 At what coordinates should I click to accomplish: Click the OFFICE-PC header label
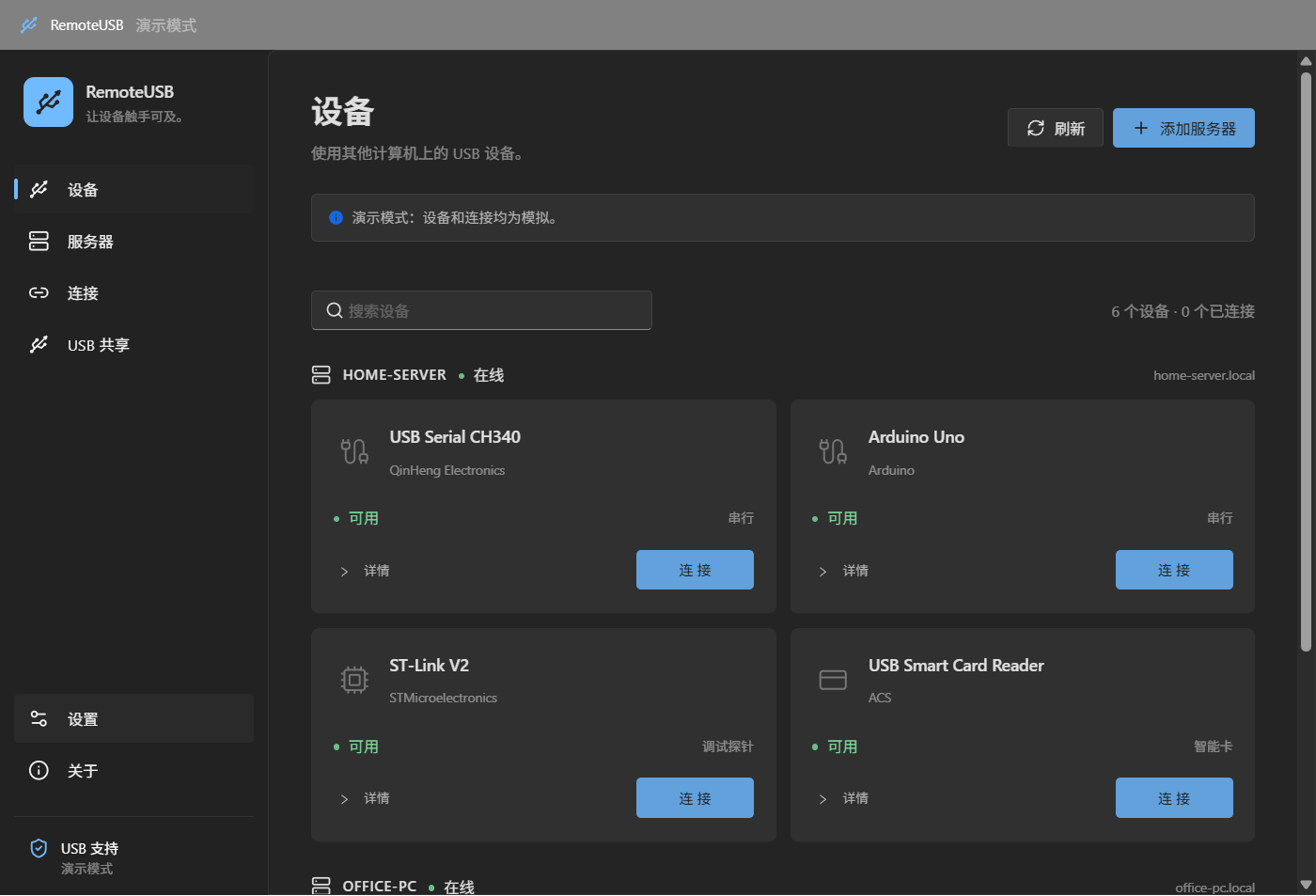[379, 886]
